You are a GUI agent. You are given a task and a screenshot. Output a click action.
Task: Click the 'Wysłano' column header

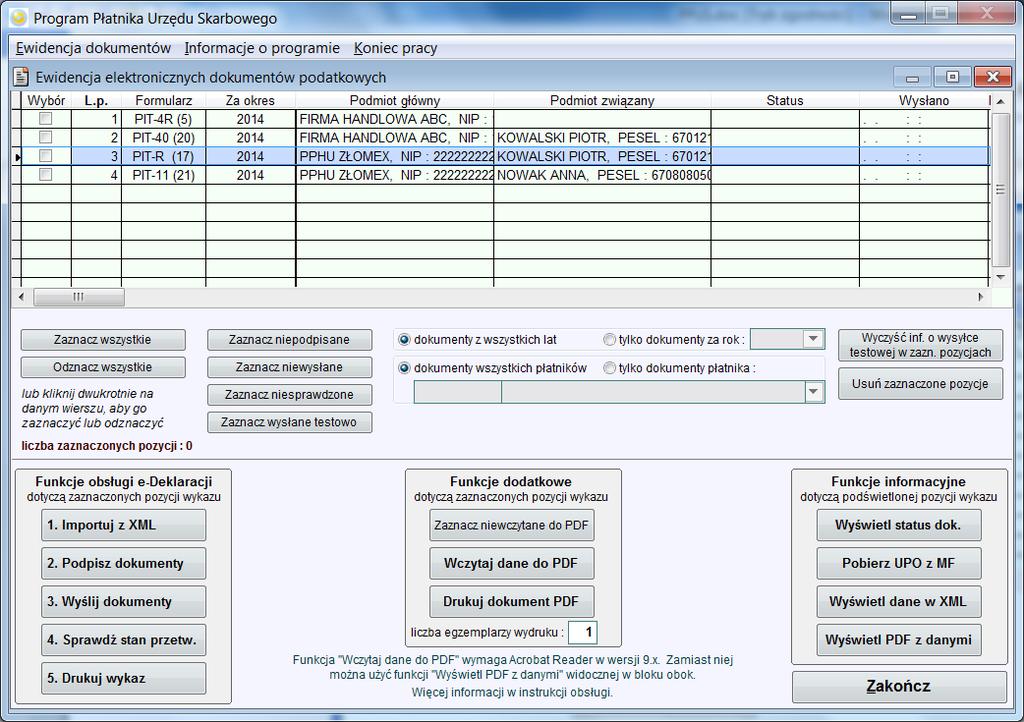(x=923, y=101)
